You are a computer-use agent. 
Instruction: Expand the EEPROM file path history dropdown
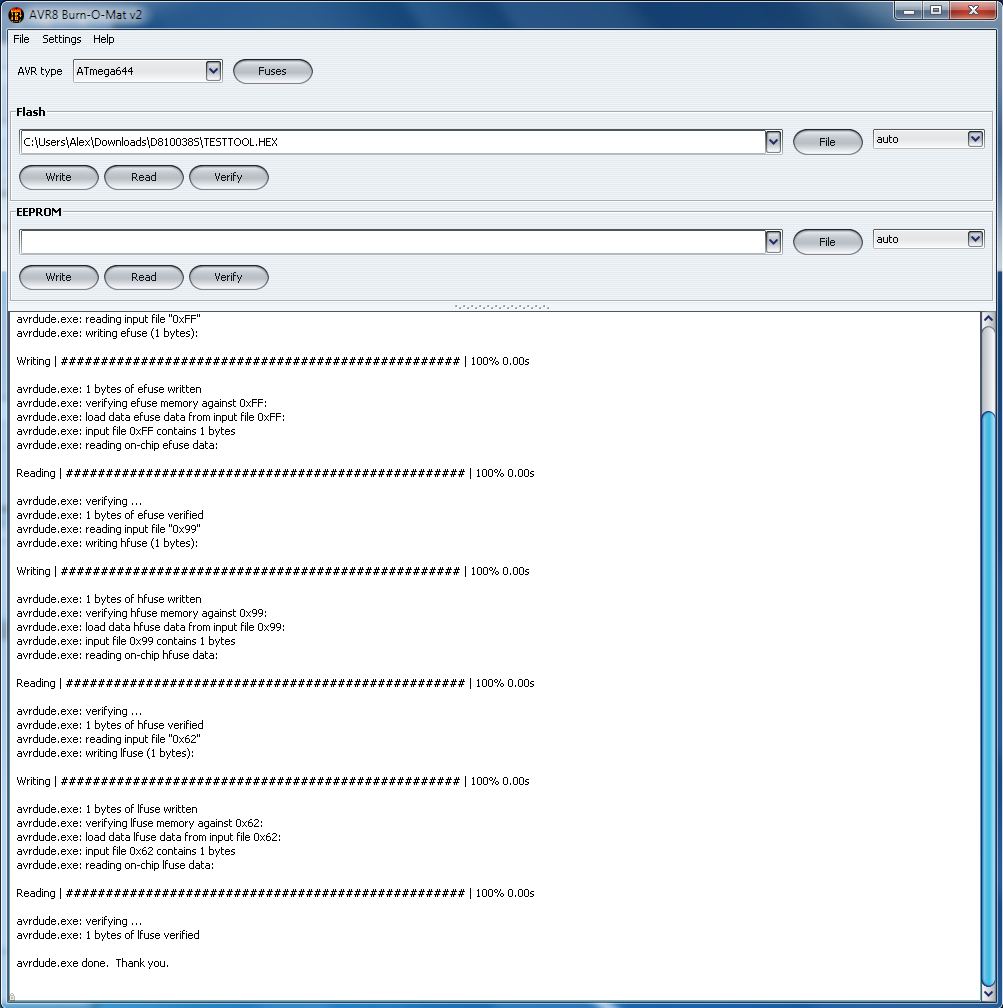773,242
